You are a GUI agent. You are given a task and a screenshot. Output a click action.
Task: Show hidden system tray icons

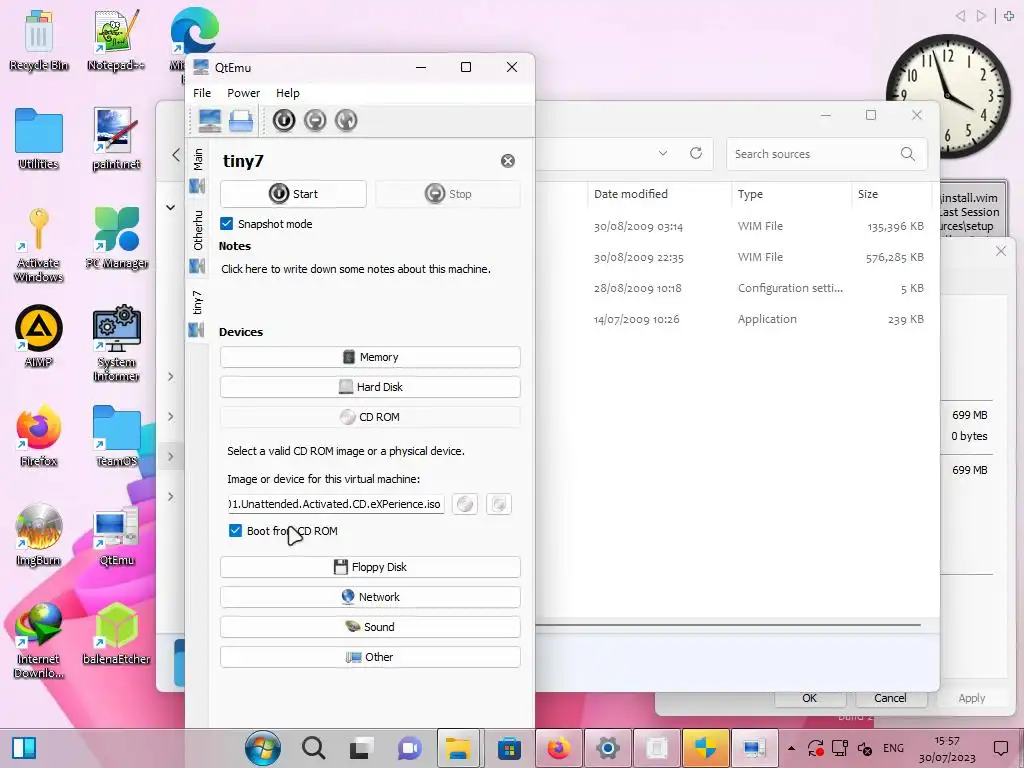(x=792, y=748)
